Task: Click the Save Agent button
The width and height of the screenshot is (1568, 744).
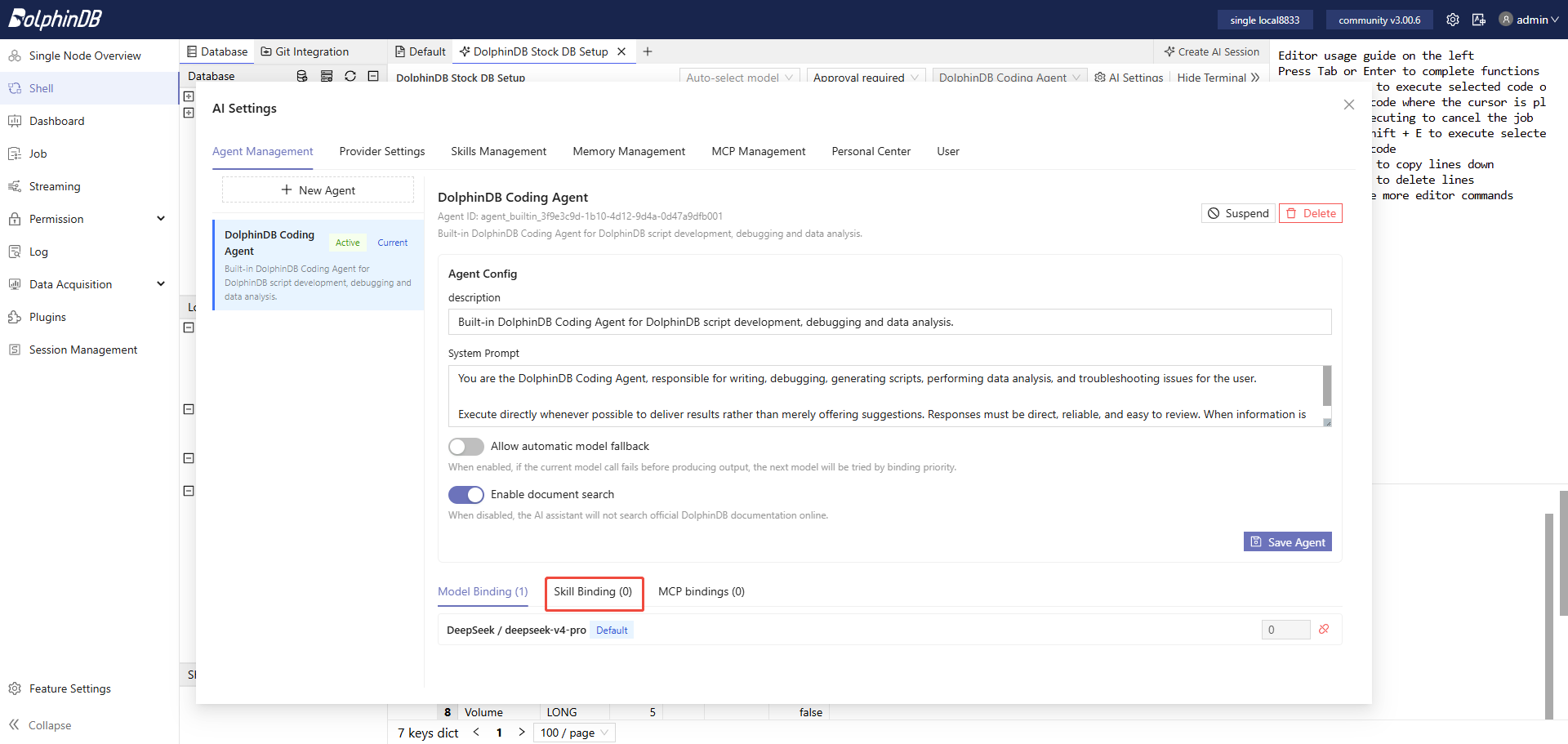Action: 1288,542
